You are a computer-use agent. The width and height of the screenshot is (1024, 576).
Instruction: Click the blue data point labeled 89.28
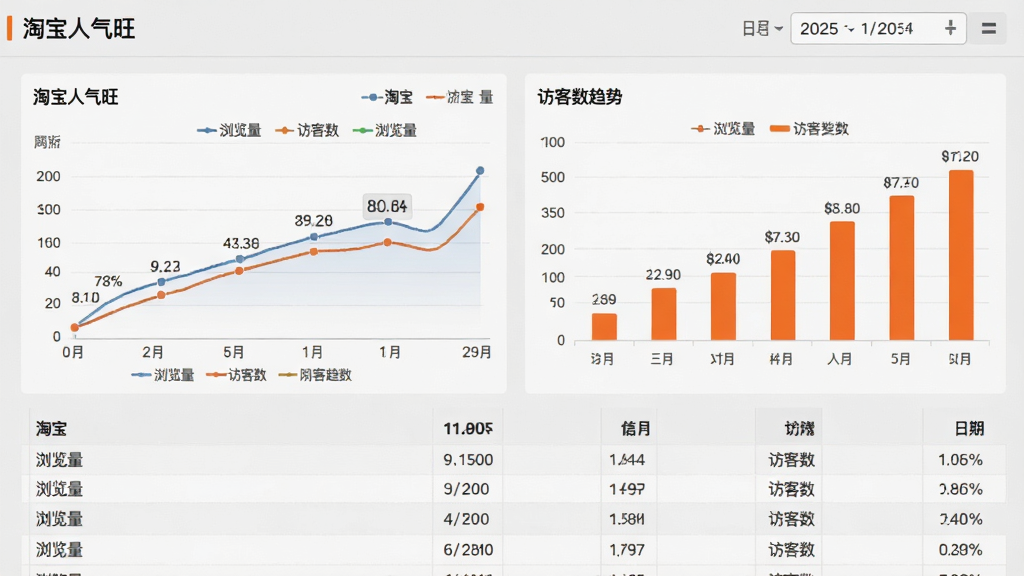click(314, 237)
